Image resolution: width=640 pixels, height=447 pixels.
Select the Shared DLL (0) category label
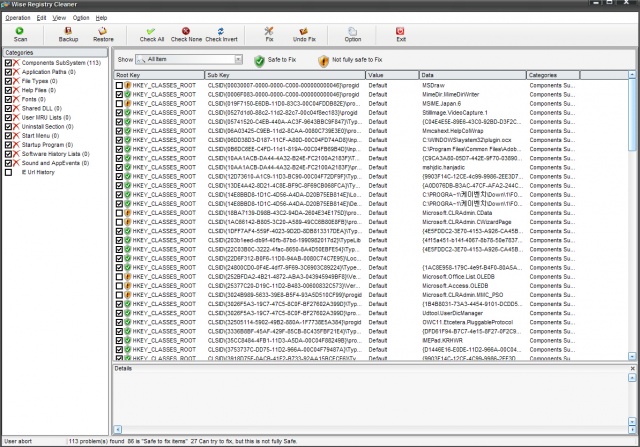42,108
